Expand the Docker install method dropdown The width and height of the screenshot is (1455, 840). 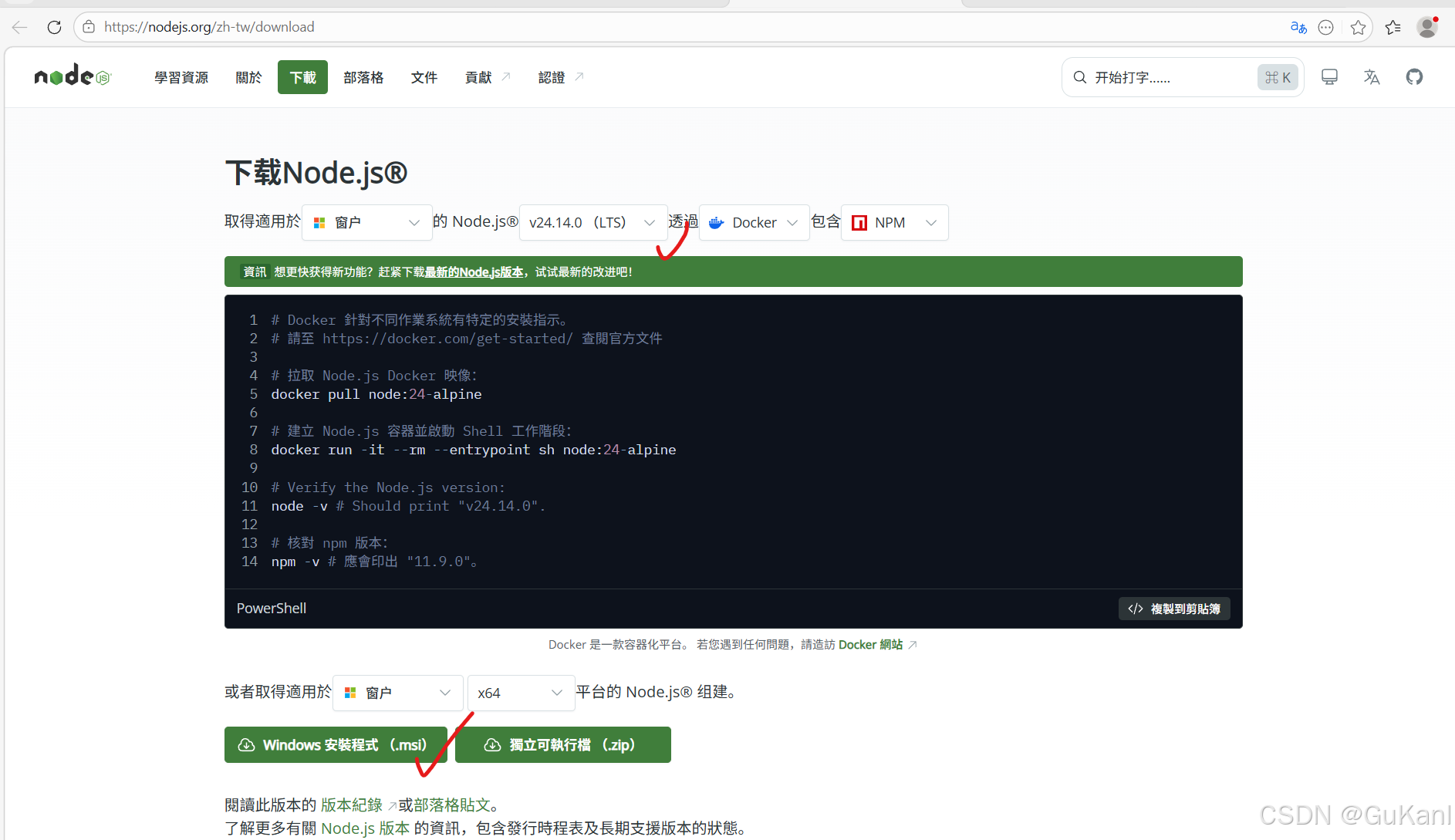point(754,223)
